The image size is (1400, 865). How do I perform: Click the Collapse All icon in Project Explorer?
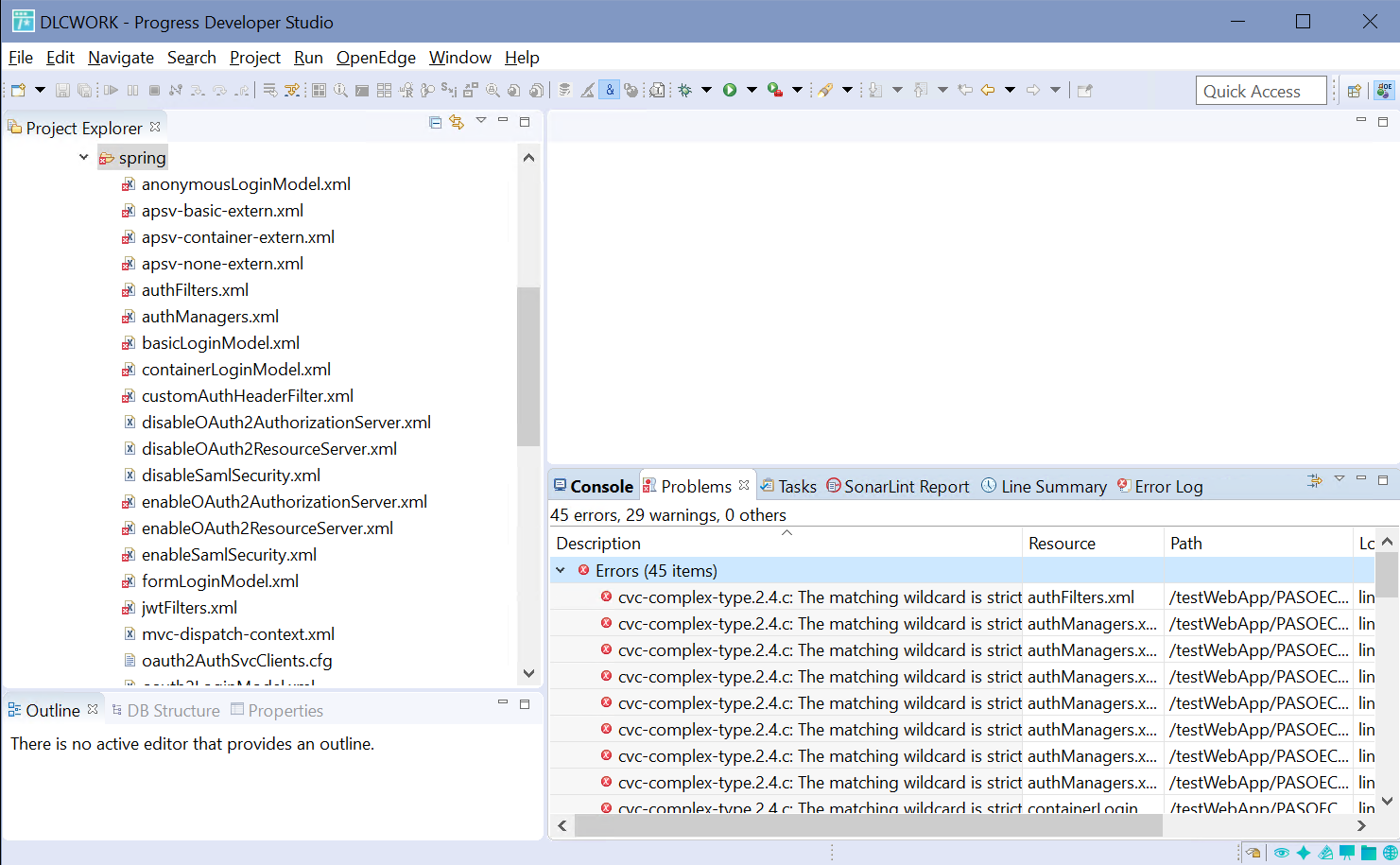[436, 122]
